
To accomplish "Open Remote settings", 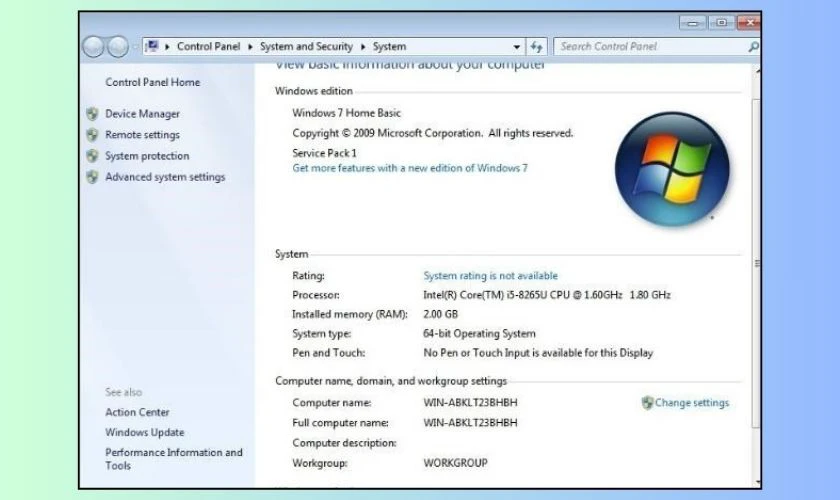I will pyautogui.click(x=142, y=135).
